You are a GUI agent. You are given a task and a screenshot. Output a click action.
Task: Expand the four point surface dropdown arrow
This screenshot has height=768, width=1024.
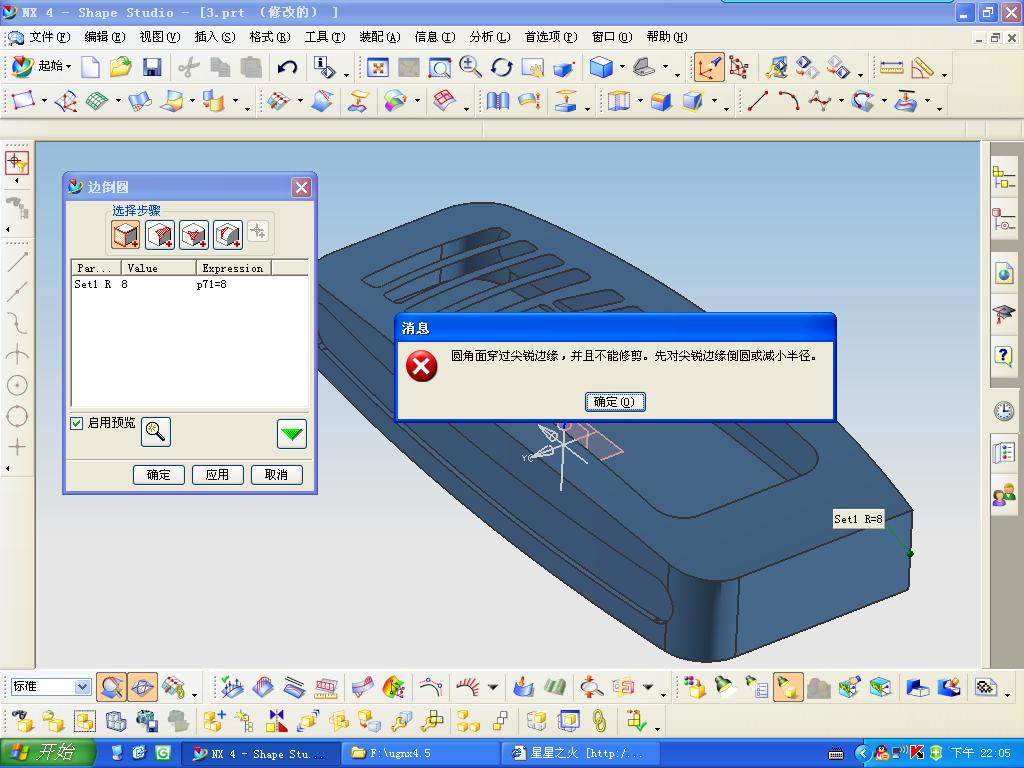[x=44, y=102]
